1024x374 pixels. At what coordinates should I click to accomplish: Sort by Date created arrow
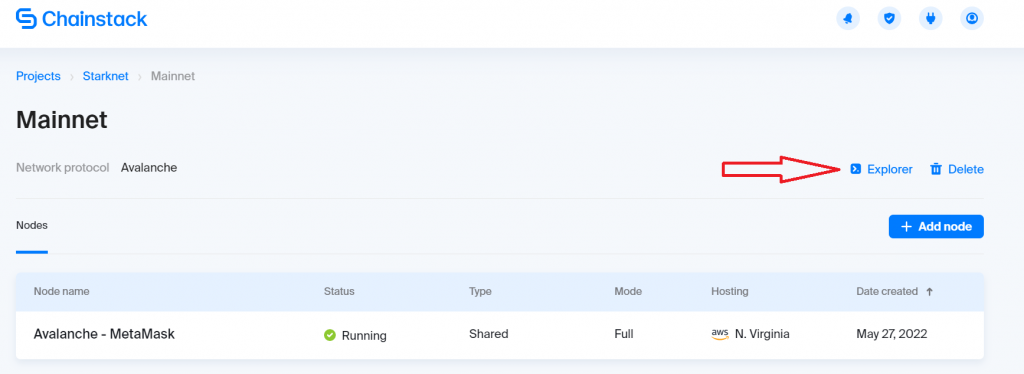929,292
